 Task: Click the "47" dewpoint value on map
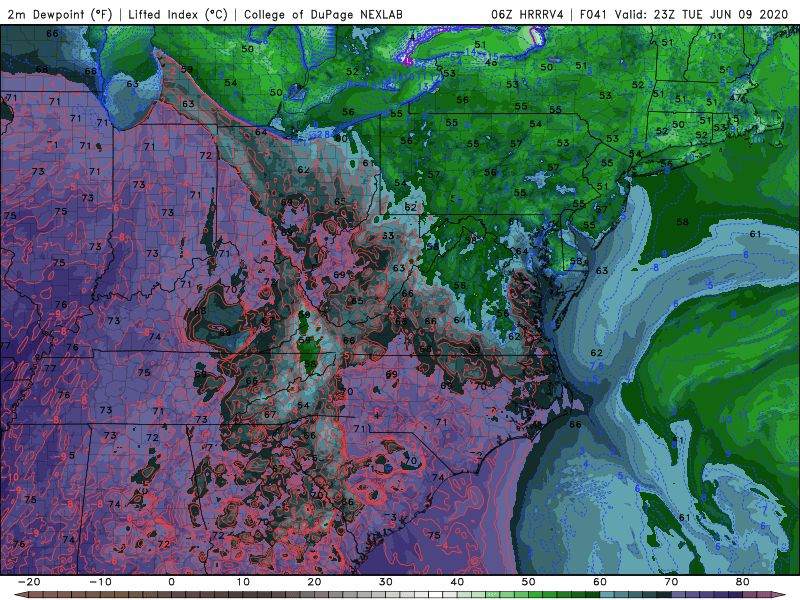click(x=735, y=97)
